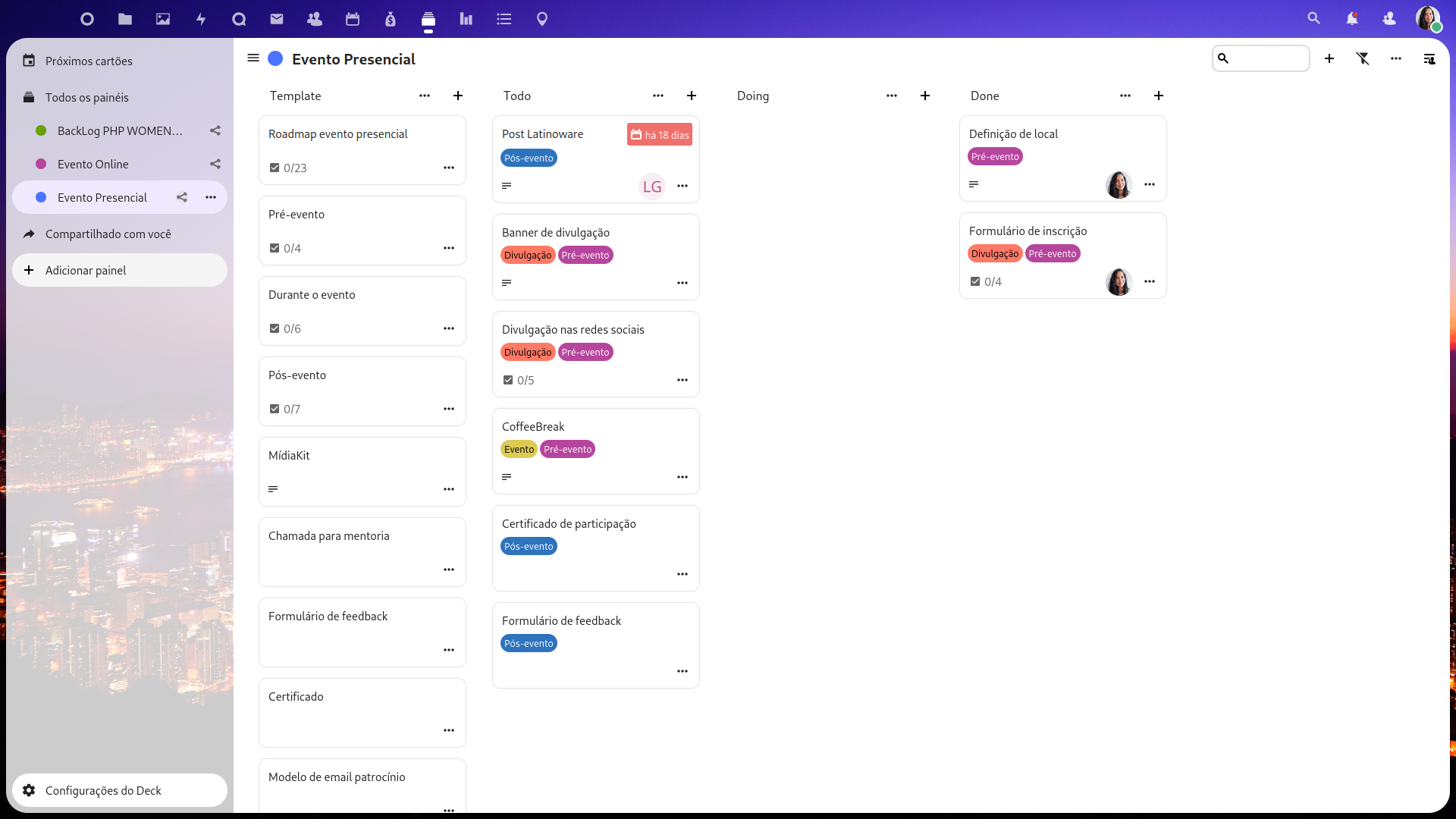Image resolution: width=1456 pixels, height=819 pixels.
Task: Open the Files app in top bar
Action: click(125, 19)
